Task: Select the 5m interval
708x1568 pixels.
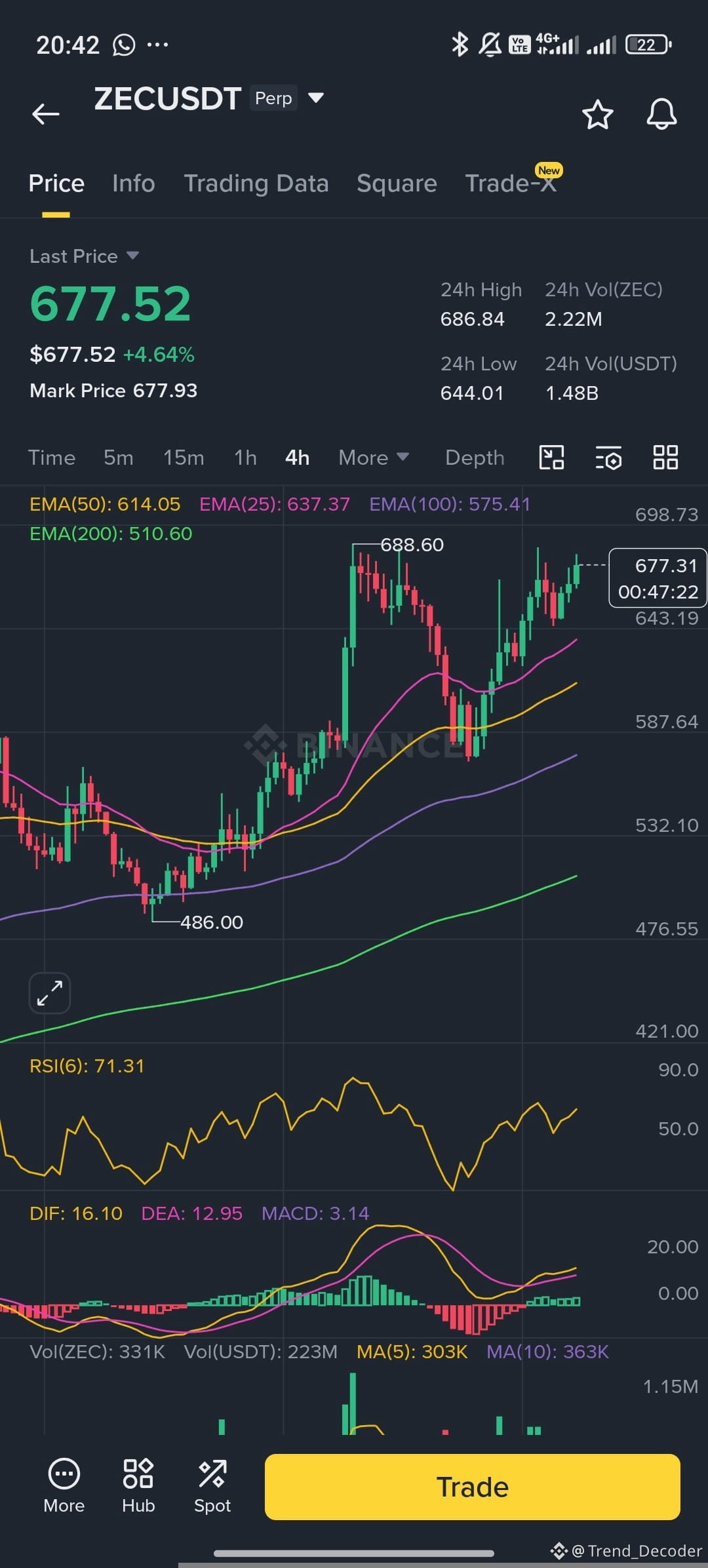Action: (119, 458)
